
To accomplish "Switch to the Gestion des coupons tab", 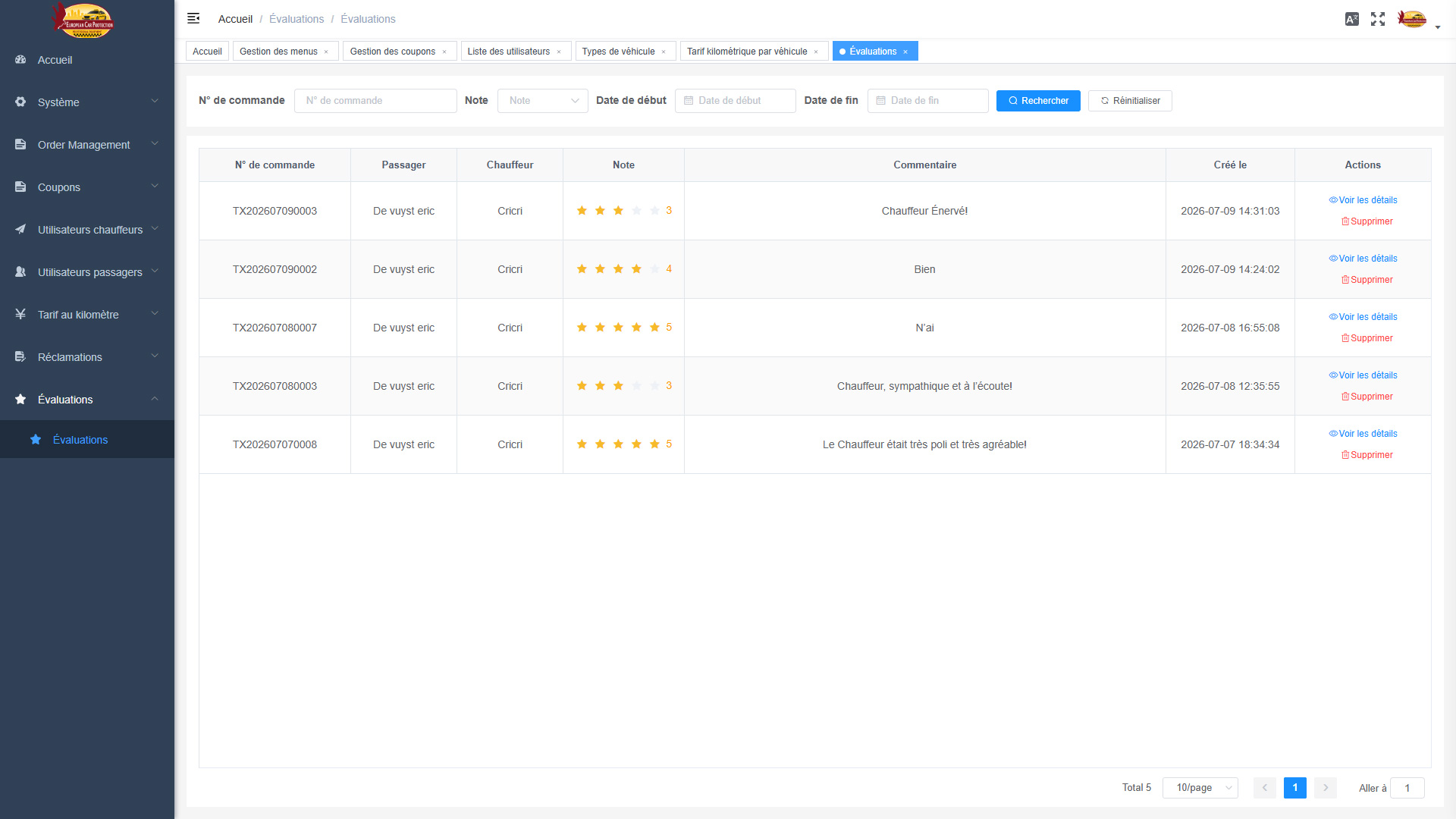I will [x=392, y=52].
